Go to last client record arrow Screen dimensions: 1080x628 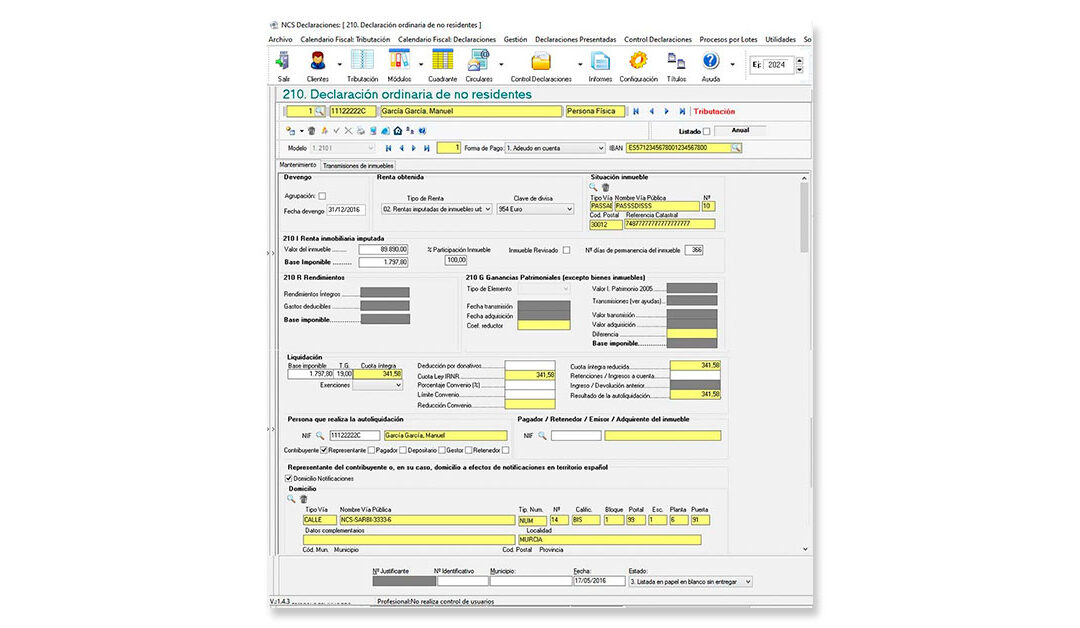(x=682, y=111)
